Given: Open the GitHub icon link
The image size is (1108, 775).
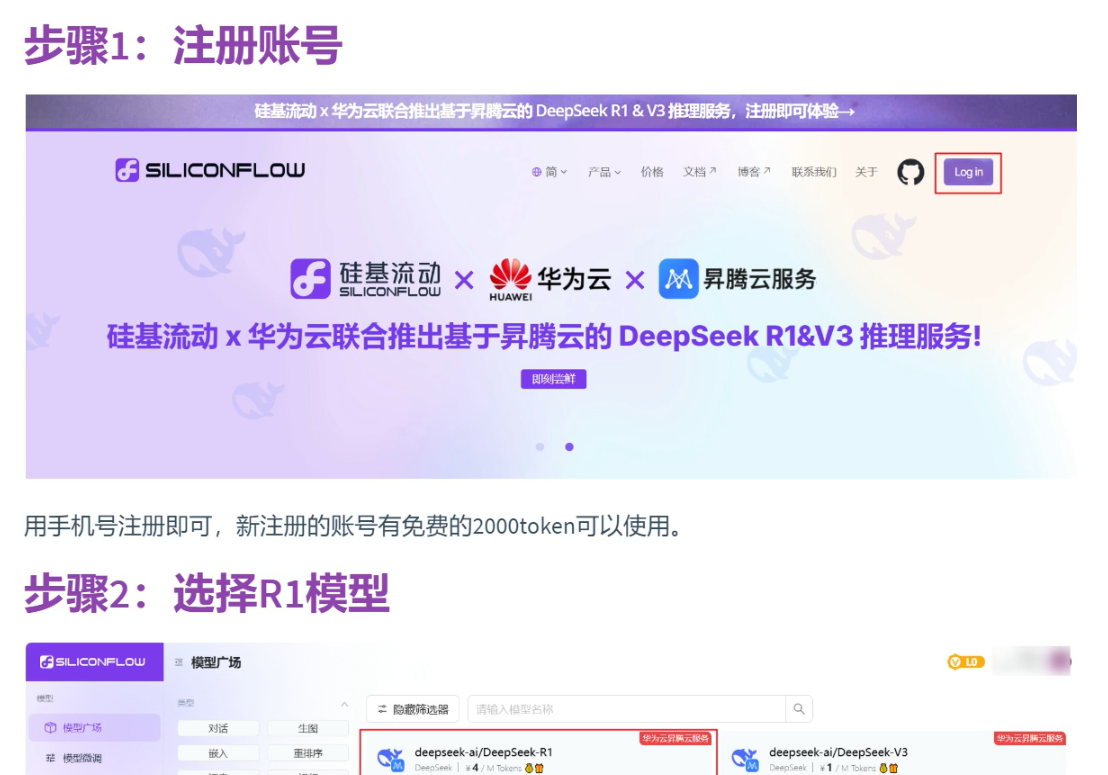Looking at the screenshot, I should 910,172.
